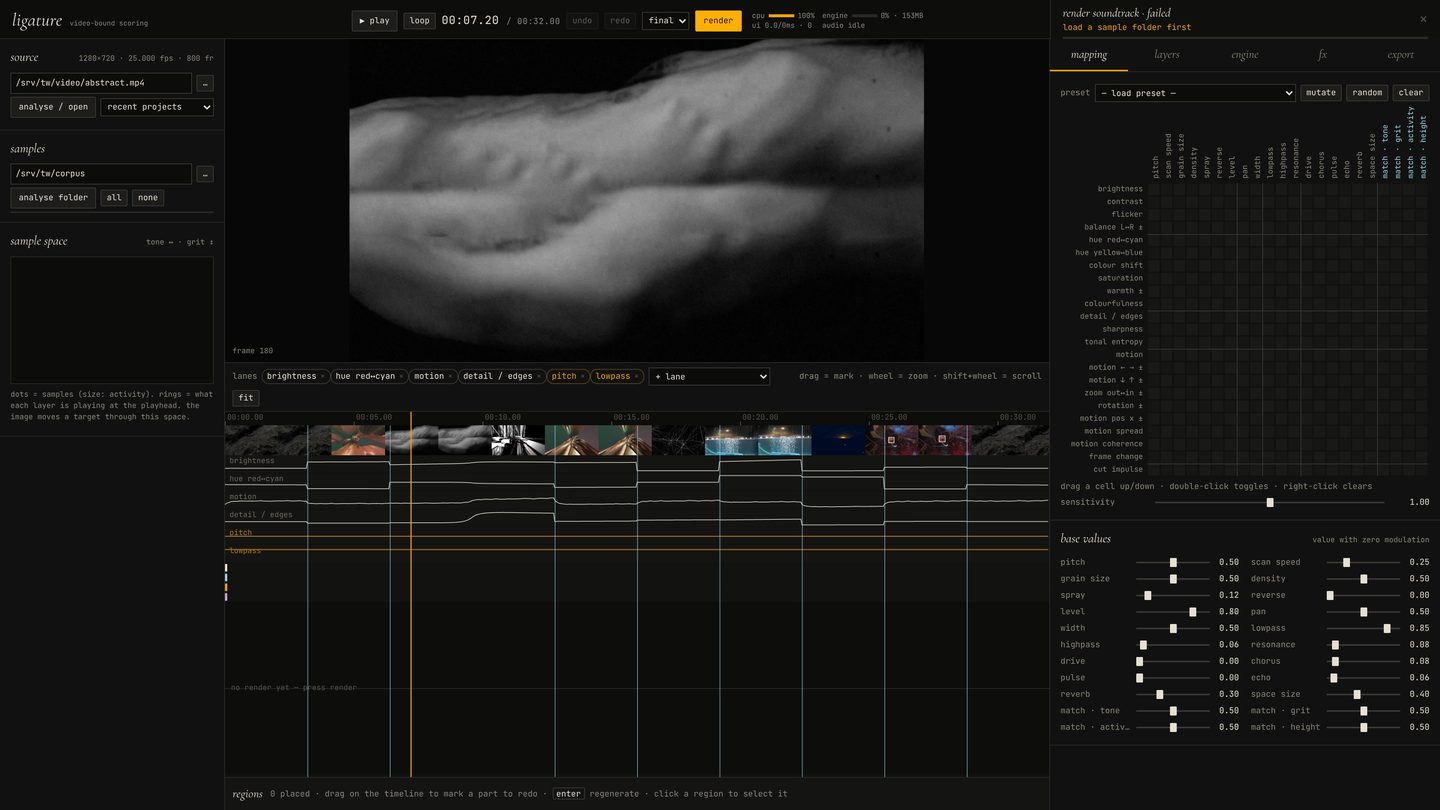1440x810 pixels.
Task: Switch to the mapping tab
Action: pos(1089,55)
